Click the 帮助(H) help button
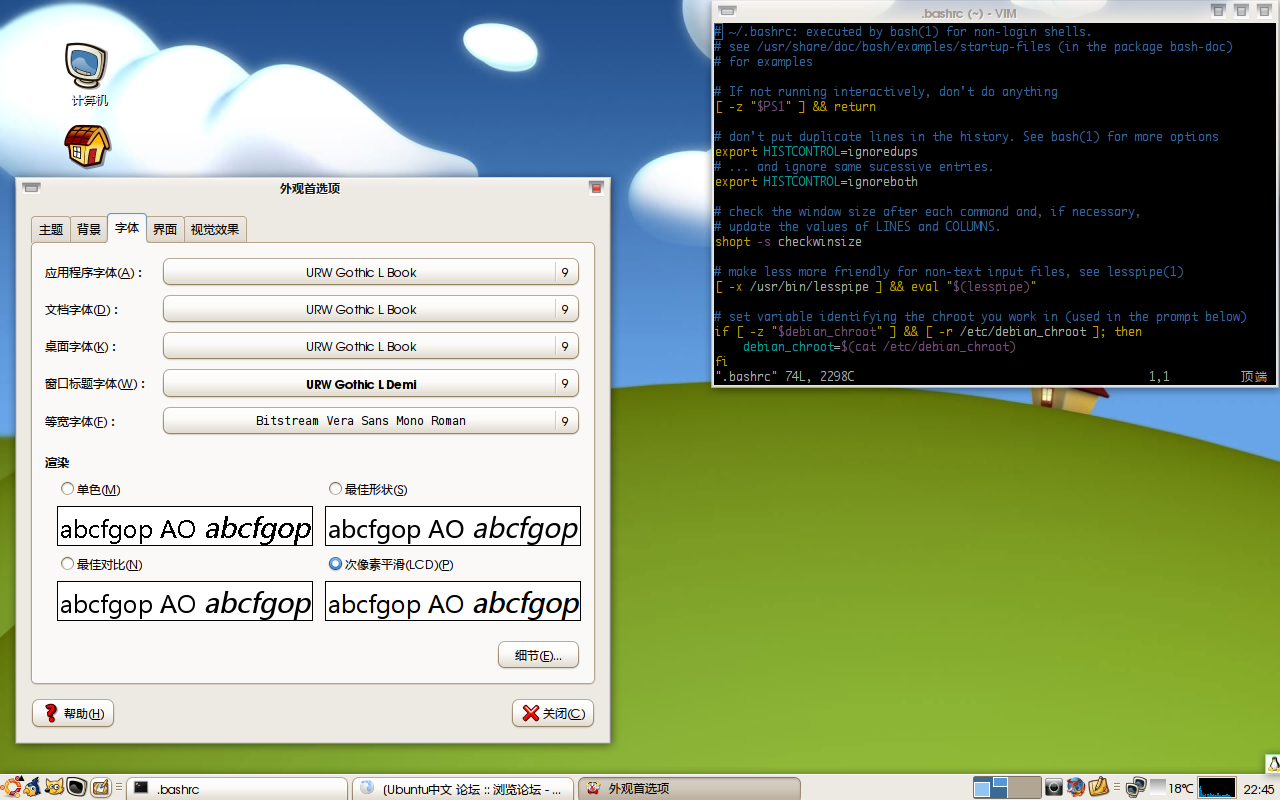1280x800 pixels. point(73,713)
